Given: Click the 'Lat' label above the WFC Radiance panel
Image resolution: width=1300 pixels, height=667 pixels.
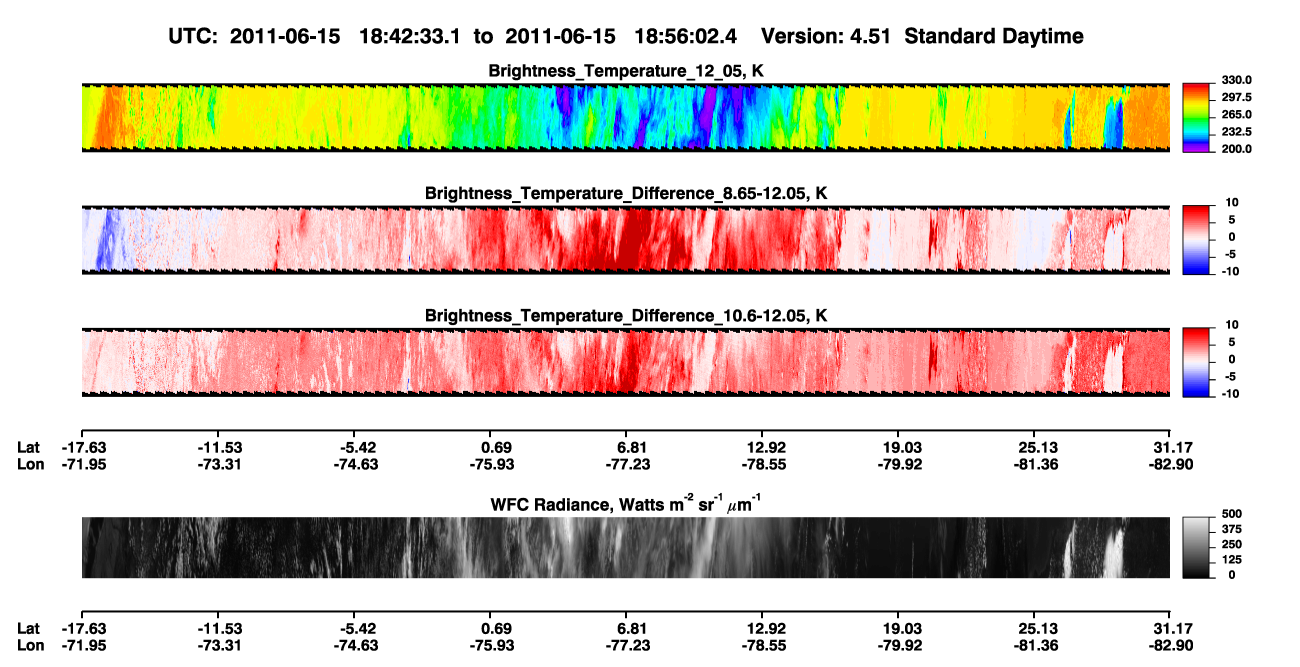Looking at the screenshot, I should point(28,447).
